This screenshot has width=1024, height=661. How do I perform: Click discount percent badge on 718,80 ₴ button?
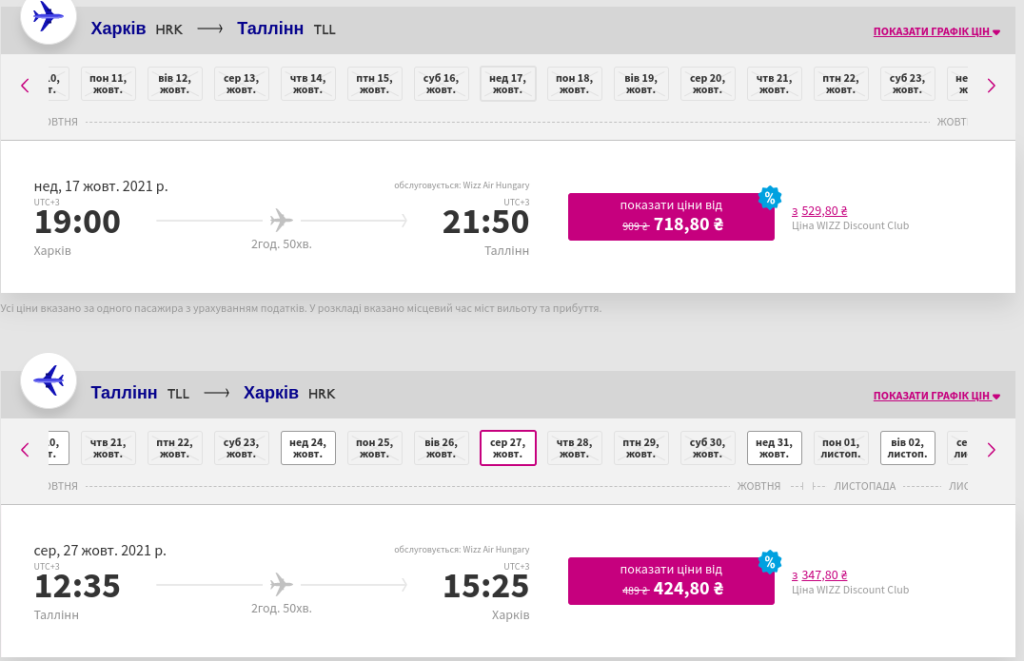[x=769, y=197]
